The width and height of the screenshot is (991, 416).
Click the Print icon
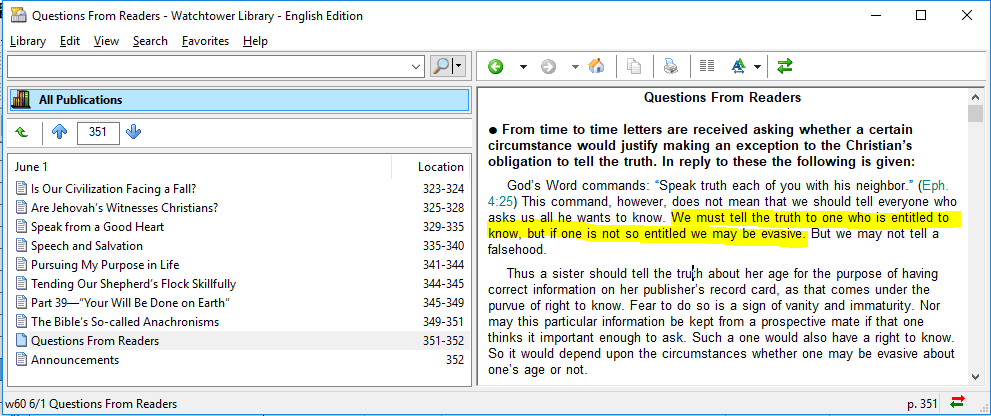[x=671, y=67]
